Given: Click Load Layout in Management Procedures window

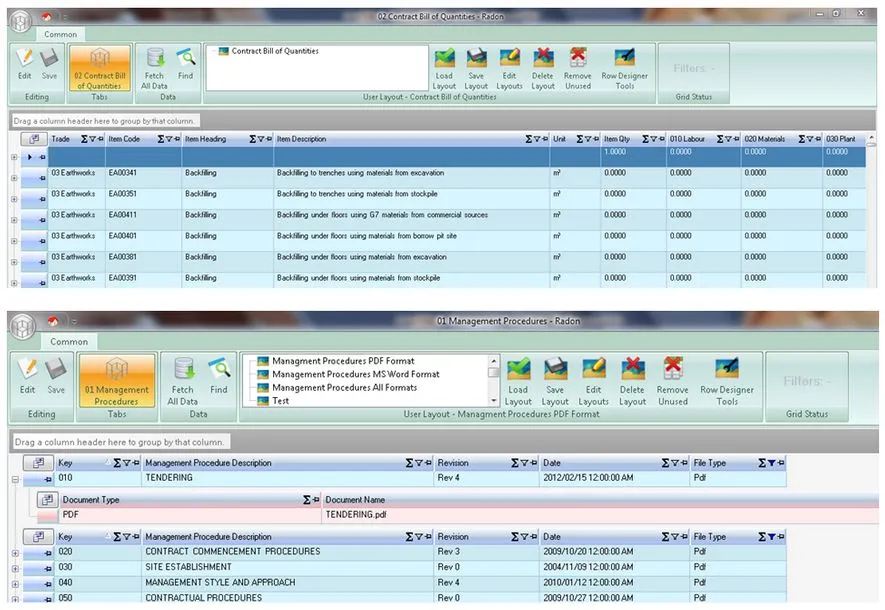Looking at the screenshot, I should (x=518, y=381).
